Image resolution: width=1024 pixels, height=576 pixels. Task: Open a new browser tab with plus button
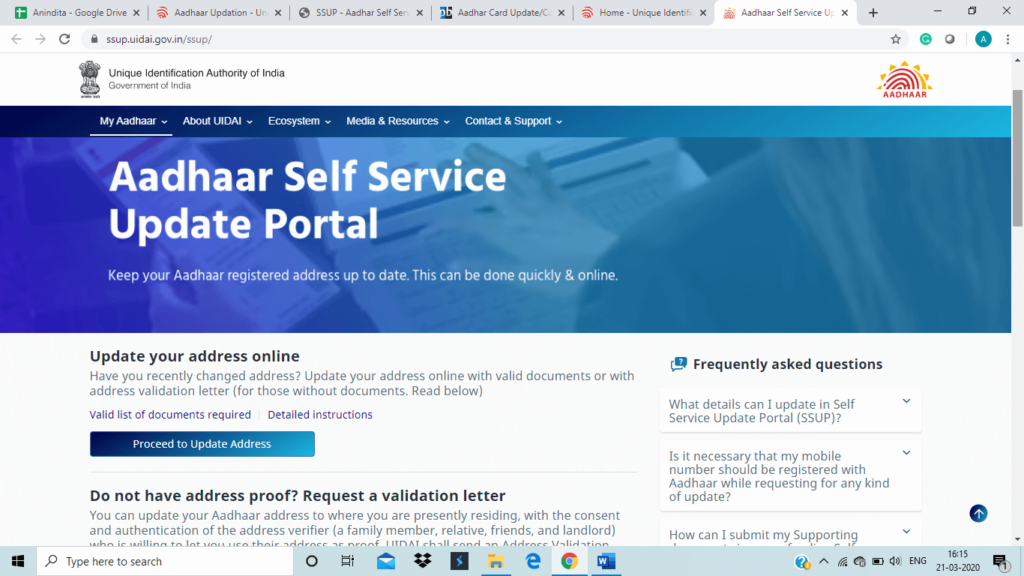pyautogui.click(x=873, y=13)
